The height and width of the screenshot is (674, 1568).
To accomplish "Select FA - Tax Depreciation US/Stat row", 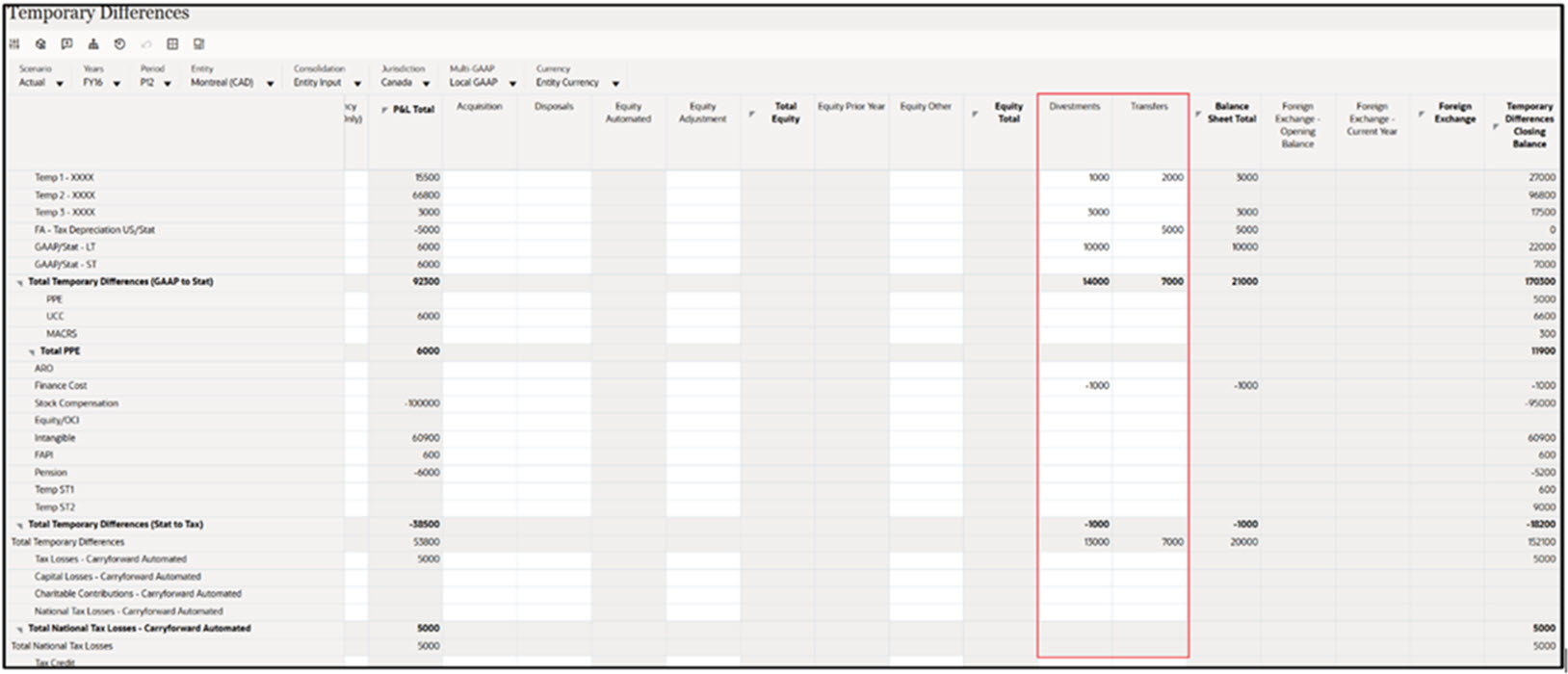I will click(94, 230).
